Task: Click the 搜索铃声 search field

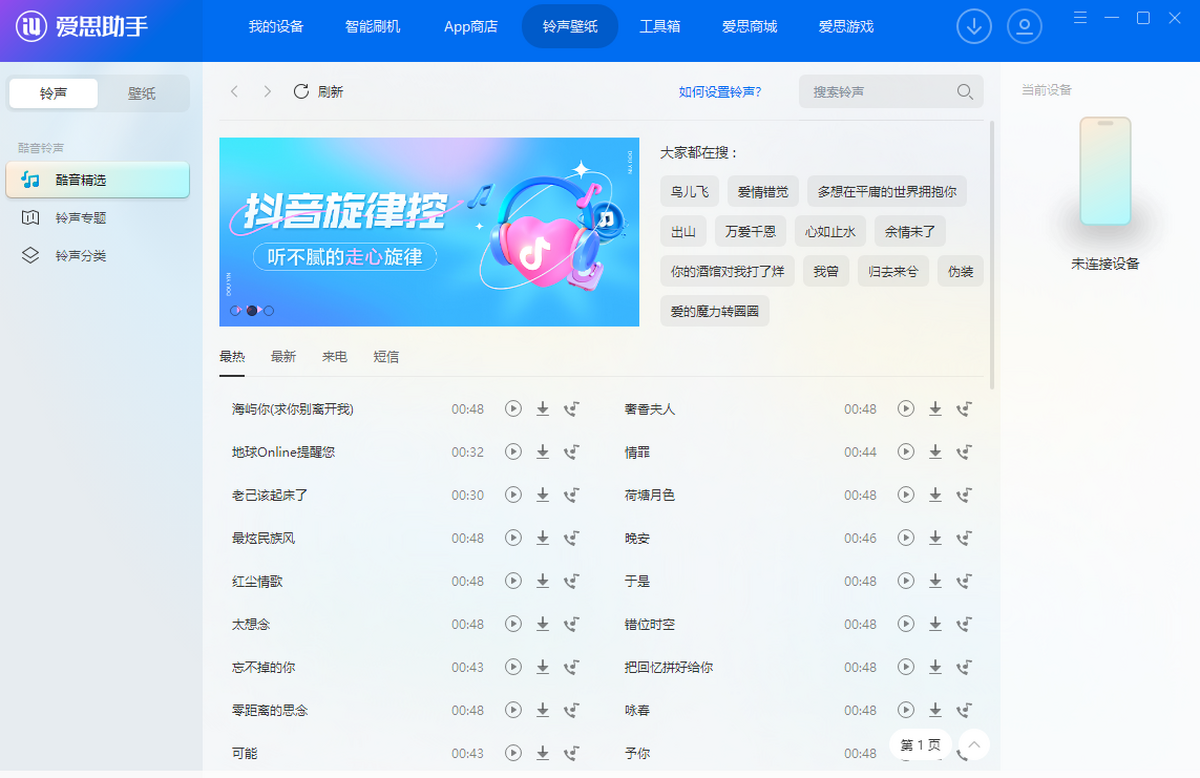Action: coord(891,92)
